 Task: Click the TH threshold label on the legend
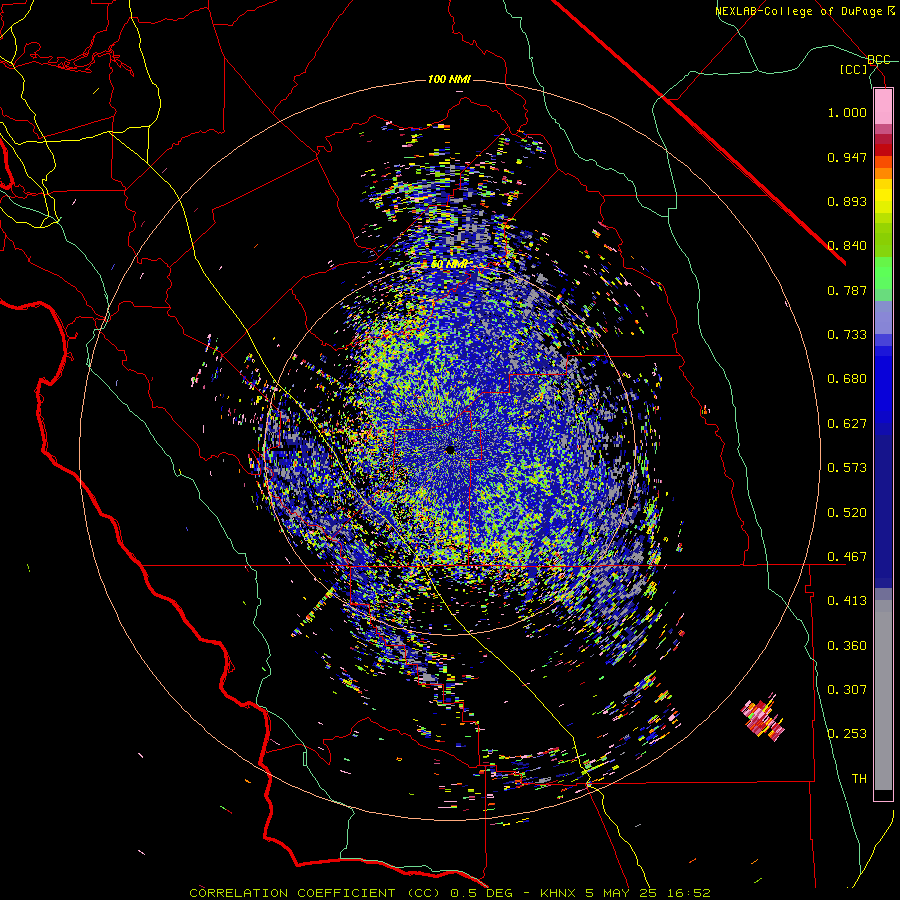tap(859, 779)
